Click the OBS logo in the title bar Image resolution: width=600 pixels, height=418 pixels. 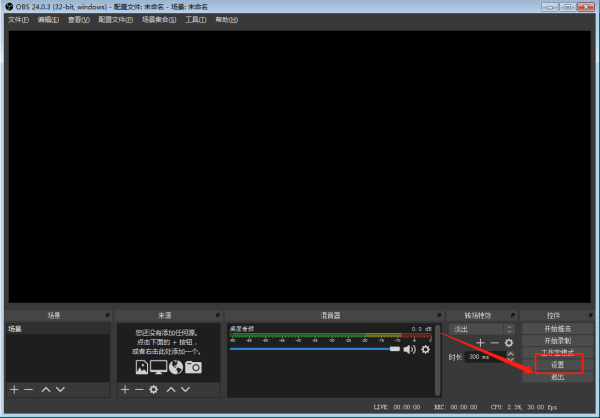[9, 7]
